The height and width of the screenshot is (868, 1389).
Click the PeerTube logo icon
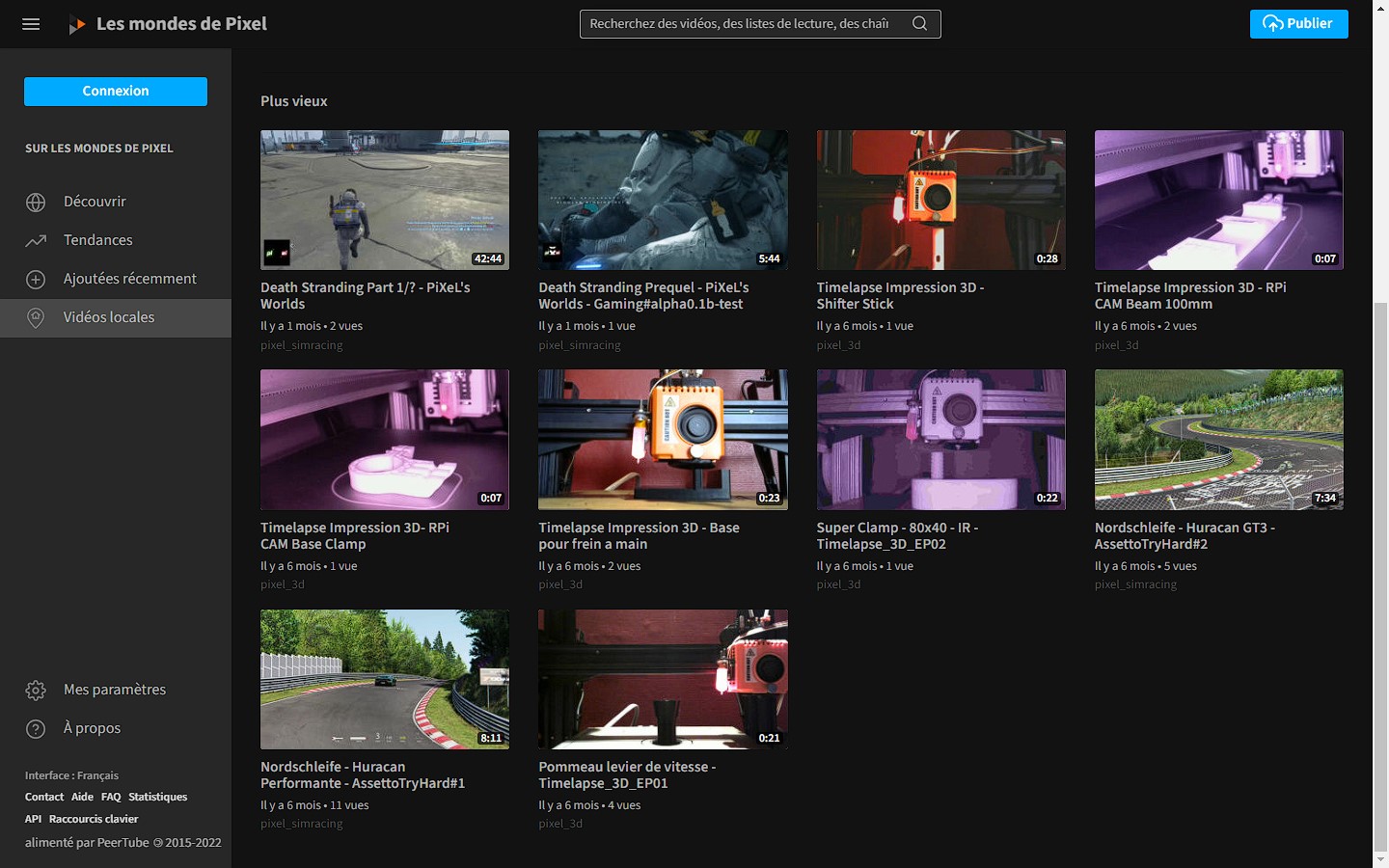(x=76, y=25)
